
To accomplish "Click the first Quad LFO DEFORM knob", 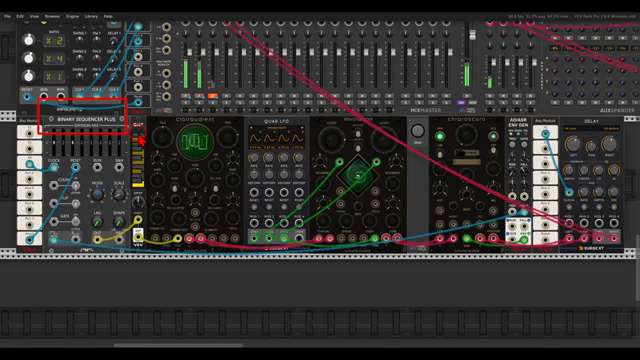I will pyautogui.click(x=254, y=175).
